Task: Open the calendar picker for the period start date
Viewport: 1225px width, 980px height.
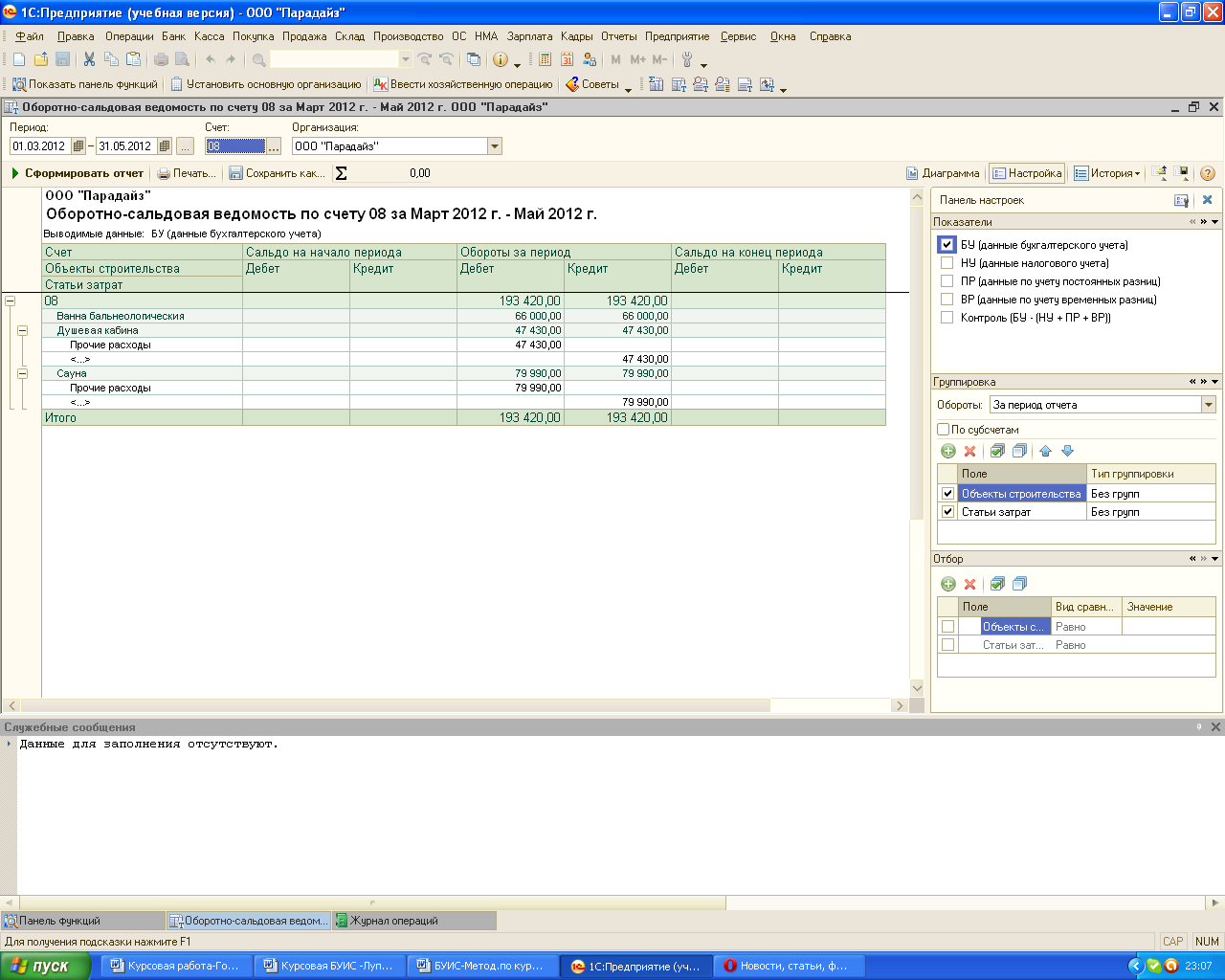Action: click(78, 146)
